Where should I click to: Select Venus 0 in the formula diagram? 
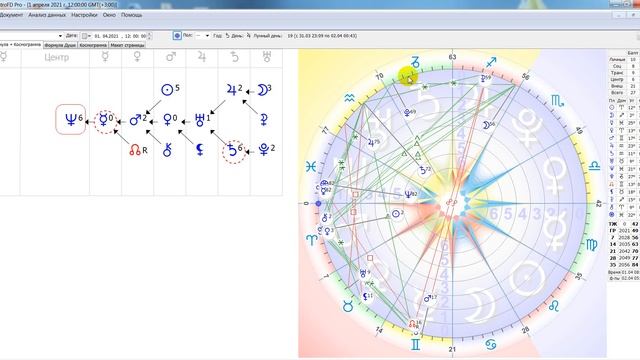tap(170, 119)
